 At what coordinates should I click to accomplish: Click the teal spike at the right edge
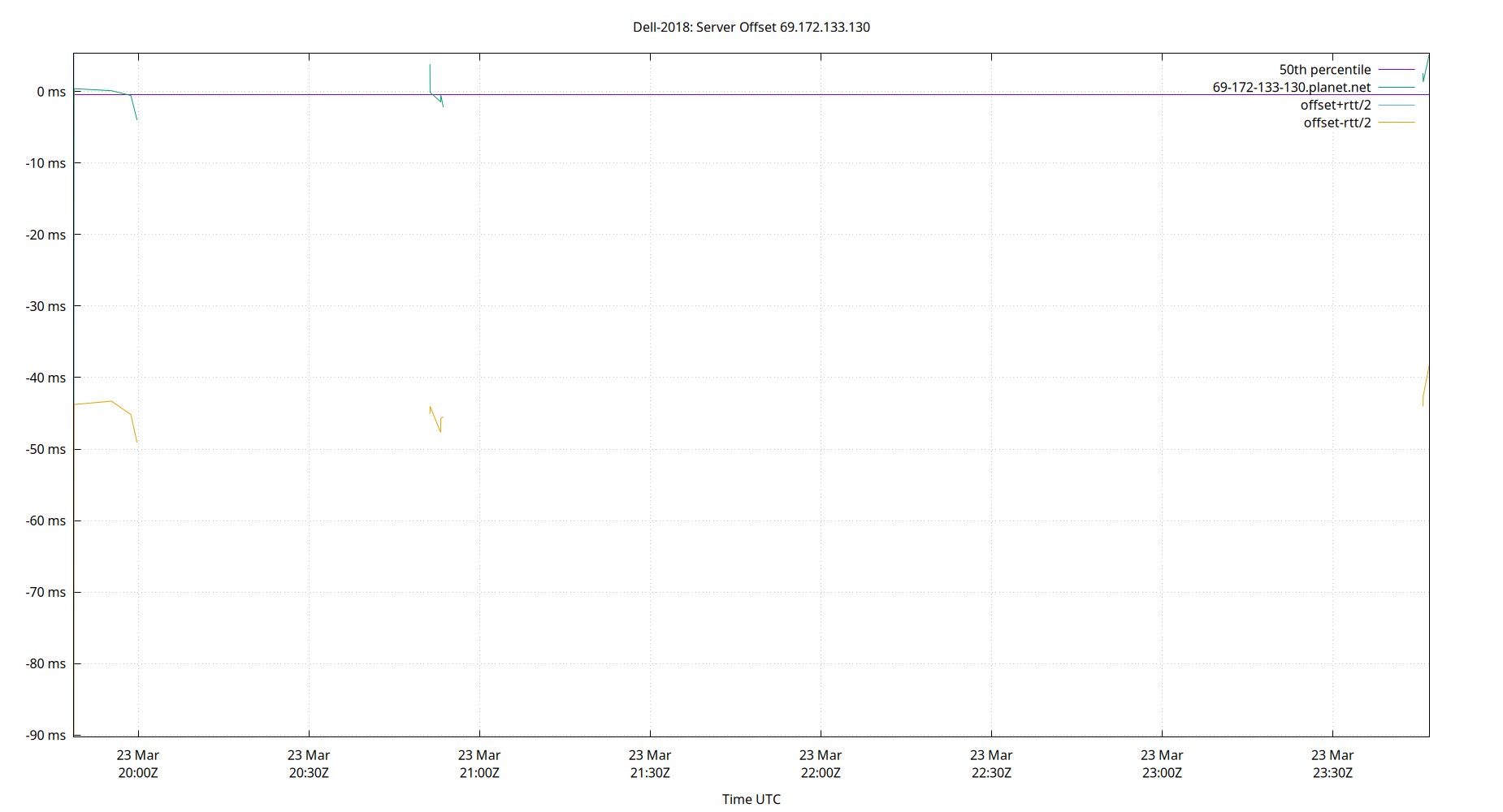tap(1427, 69)
